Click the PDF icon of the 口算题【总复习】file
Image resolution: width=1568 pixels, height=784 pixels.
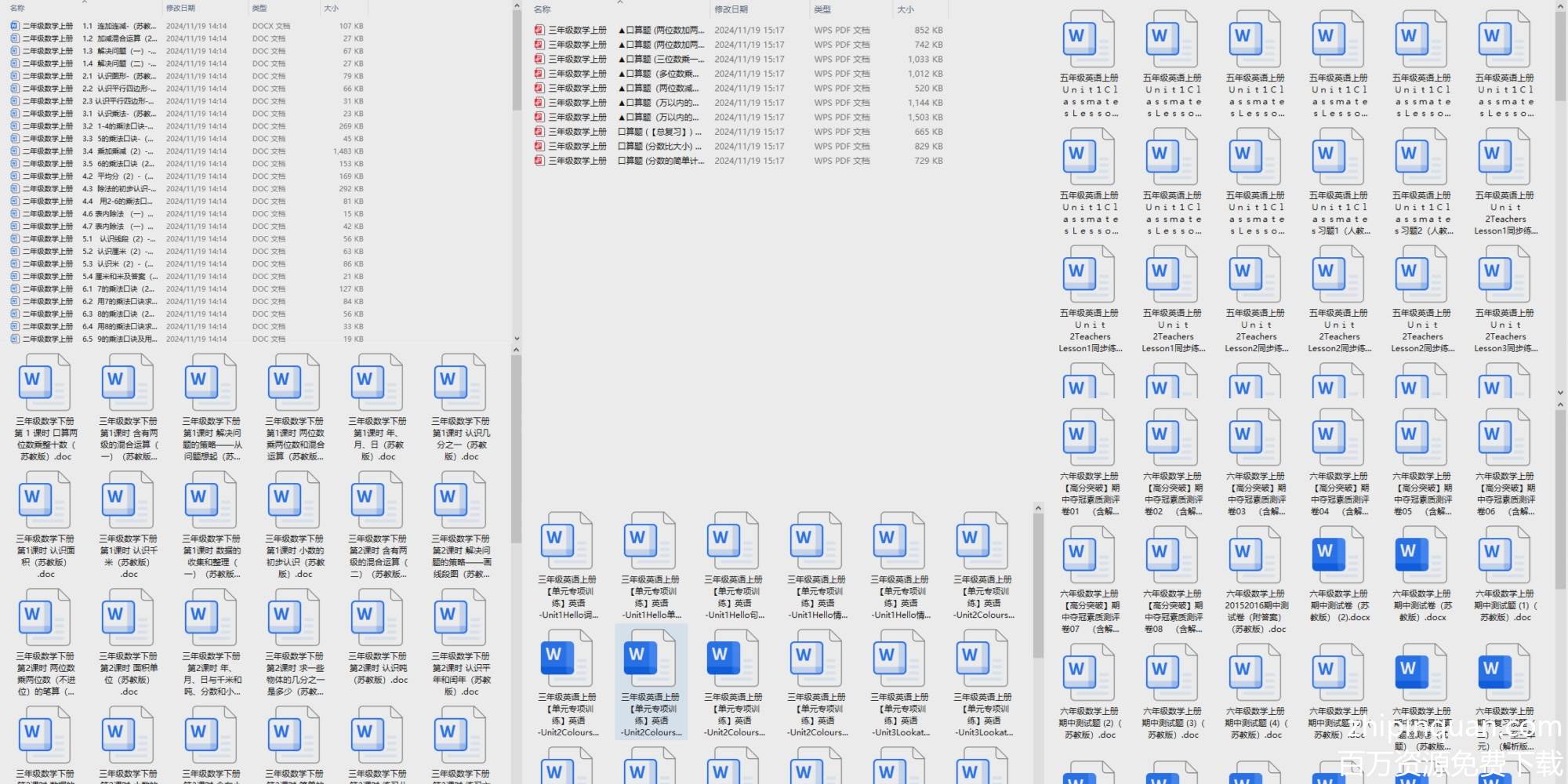coord(539,132)
